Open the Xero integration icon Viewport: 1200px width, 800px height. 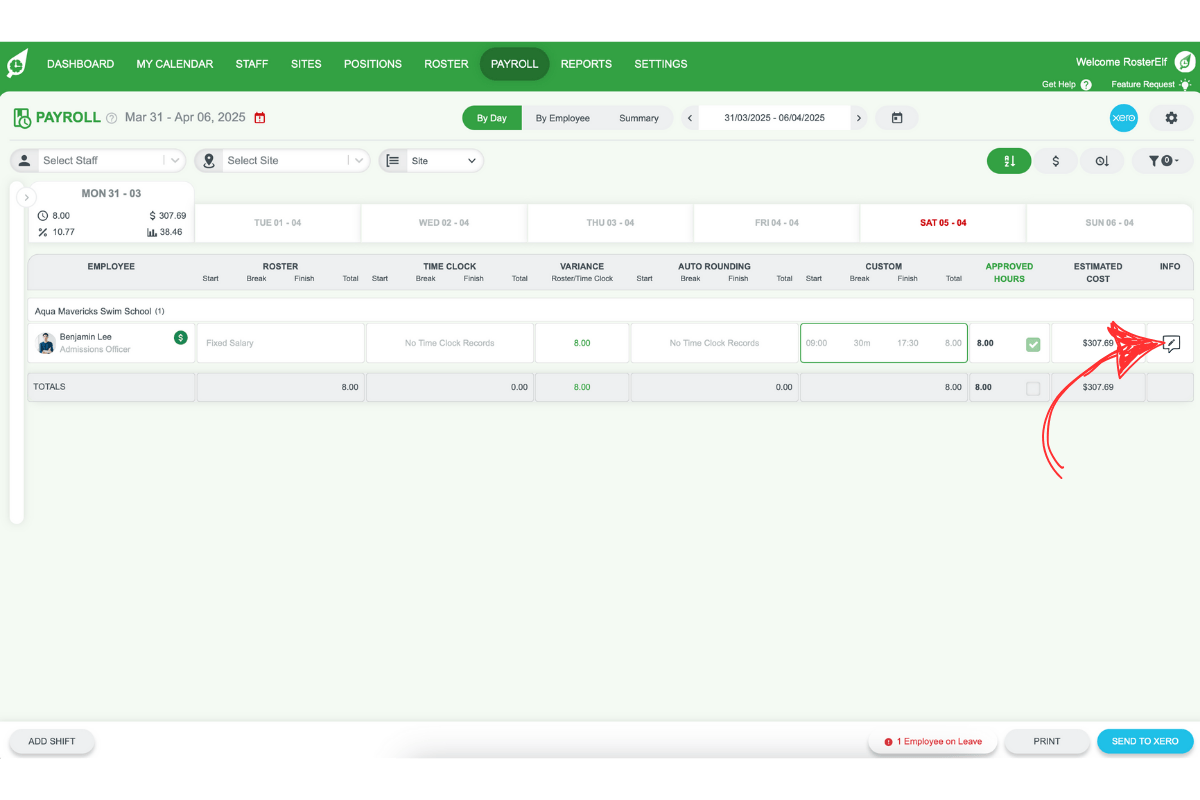coord(1123,117)
